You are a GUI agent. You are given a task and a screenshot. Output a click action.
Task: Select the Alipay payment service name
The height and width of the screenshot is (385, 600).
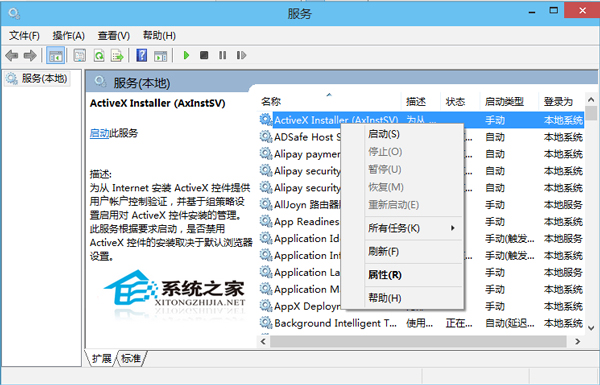(307, 154)
